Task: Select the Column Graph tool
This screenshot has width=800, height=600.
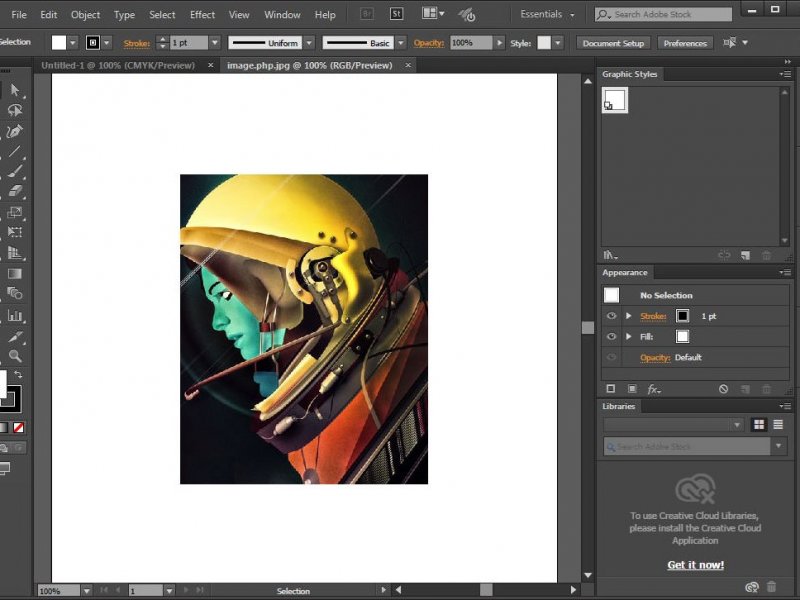Action: (x=15, y=316)
